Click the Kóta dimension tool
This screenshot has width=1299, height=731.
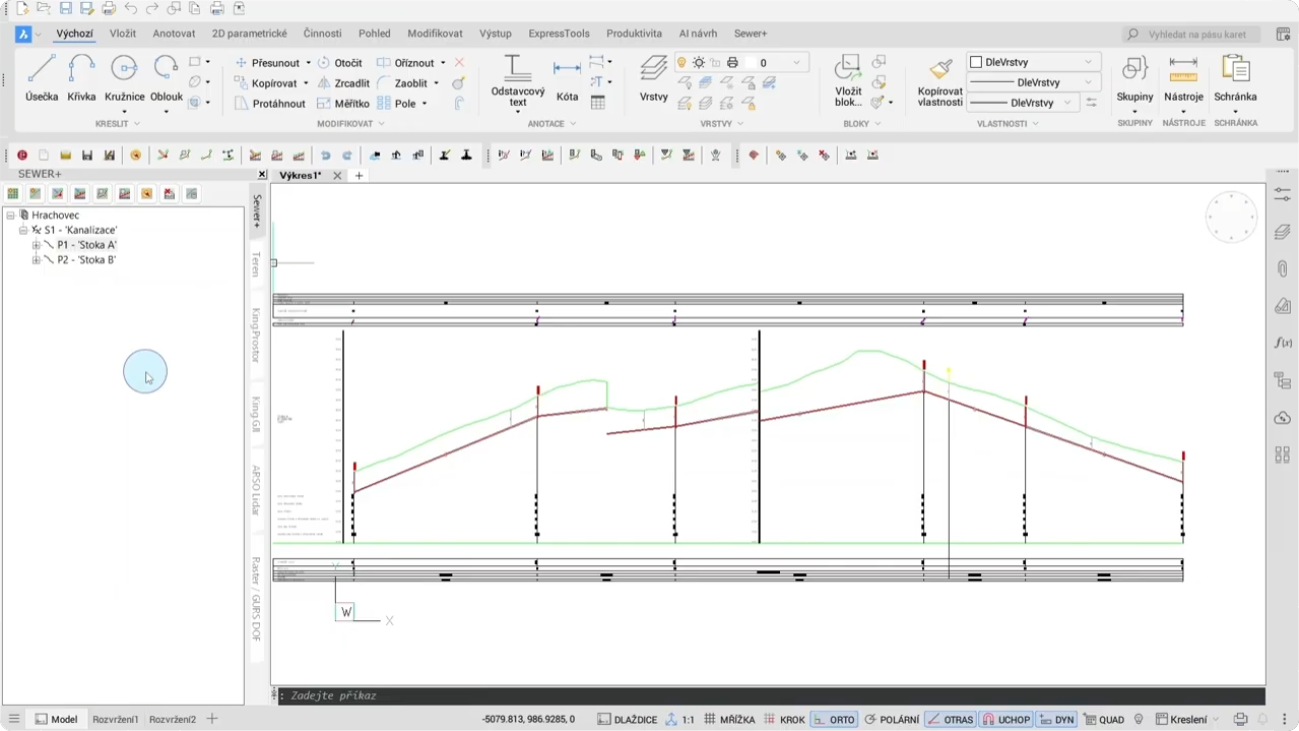(567, 78)
